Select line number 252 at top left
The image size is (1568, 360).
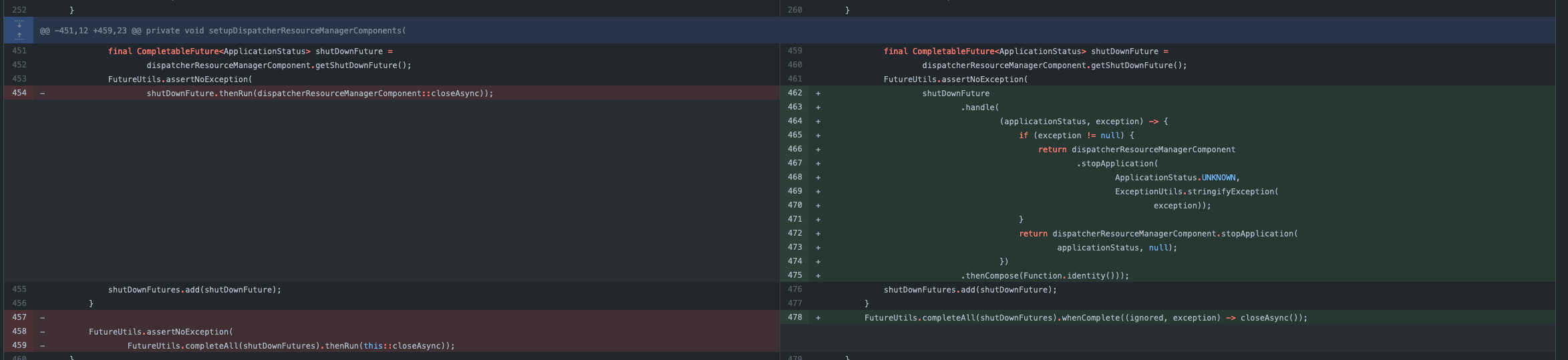[x=19, y=11]
